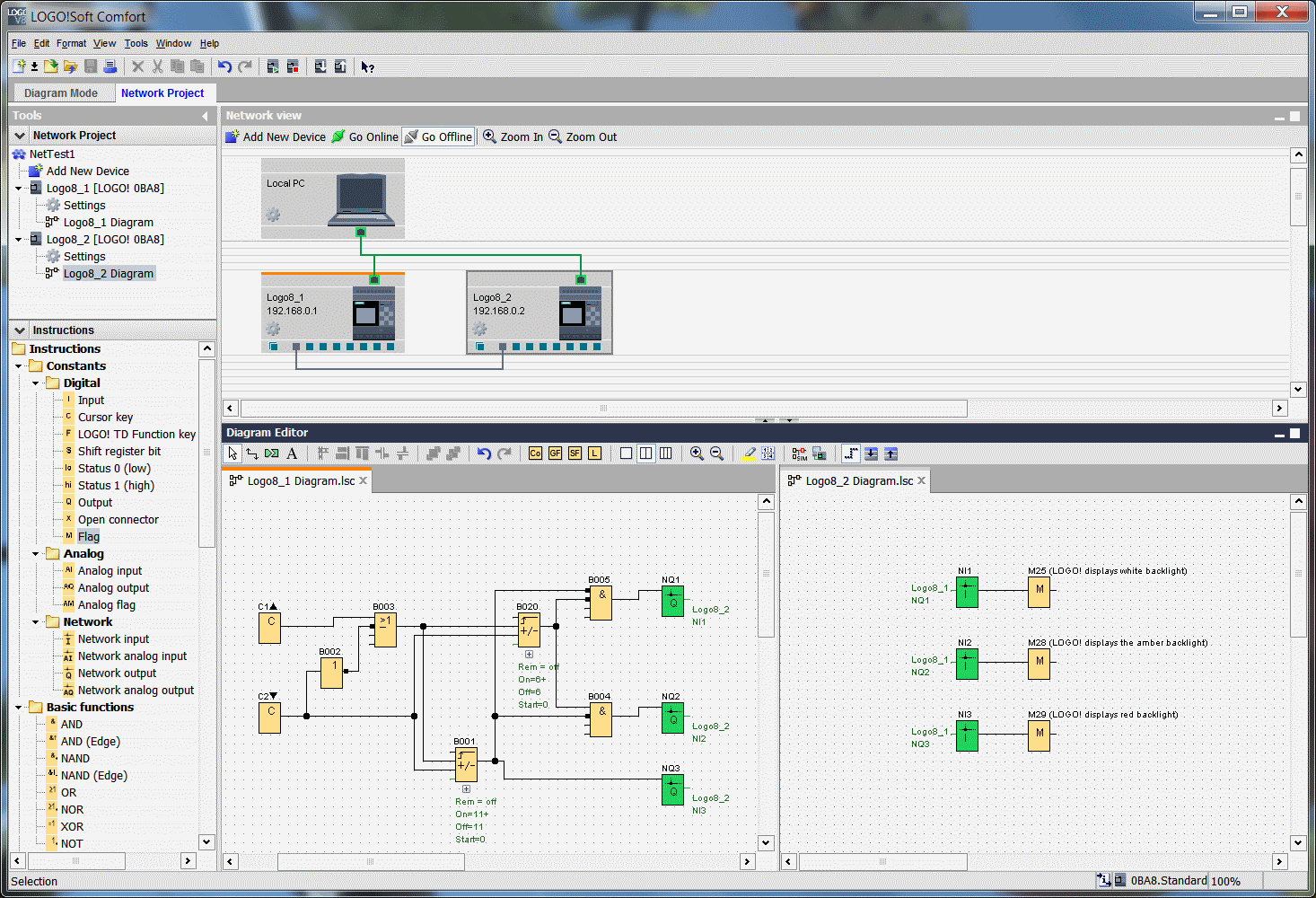The width and height of the screenshot is (1316, 898).
Task: Collapse the Basic functions folder
Action: [19, 708]
